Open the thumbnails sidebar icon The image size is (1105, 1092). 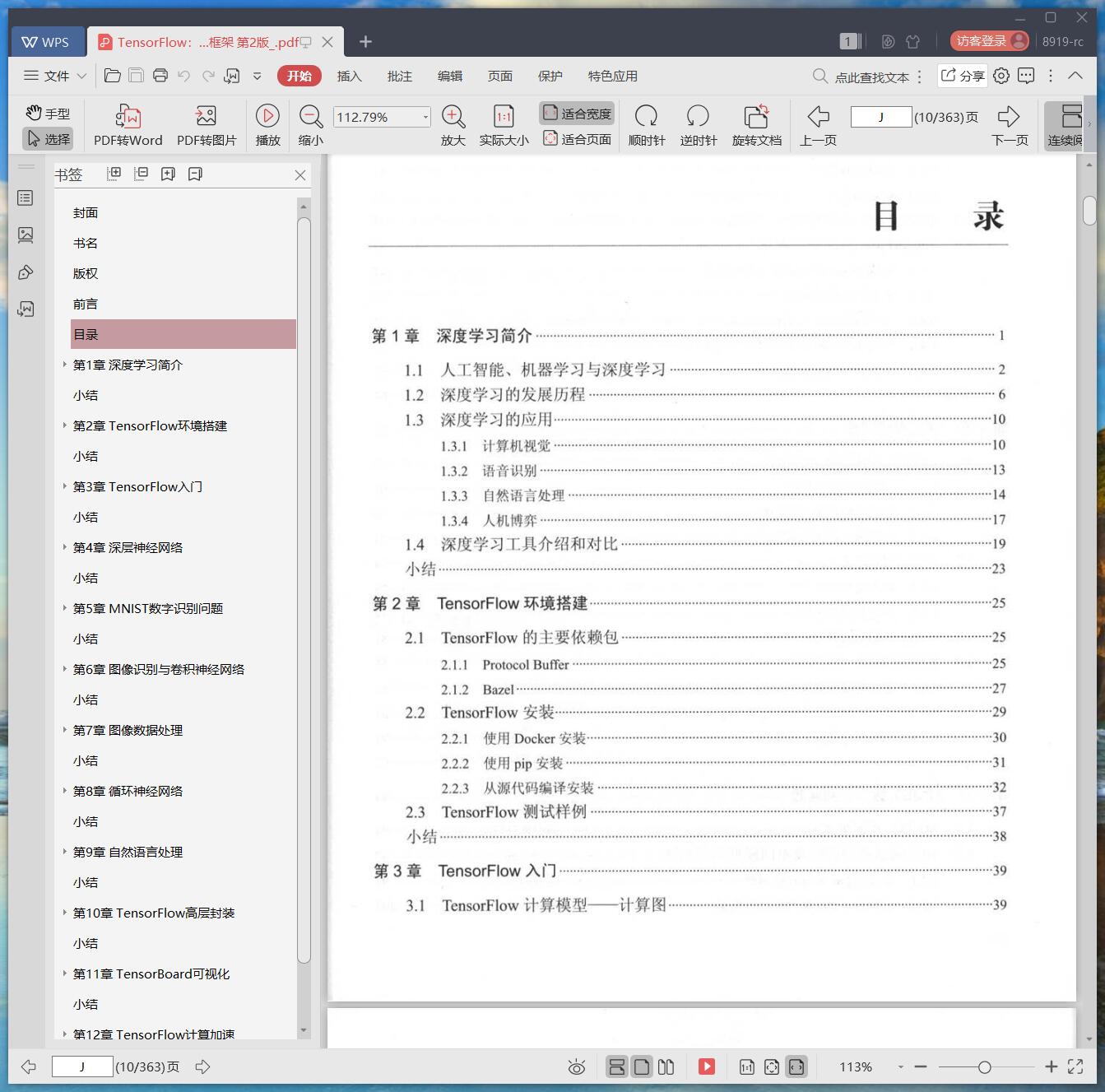[26, 235]
